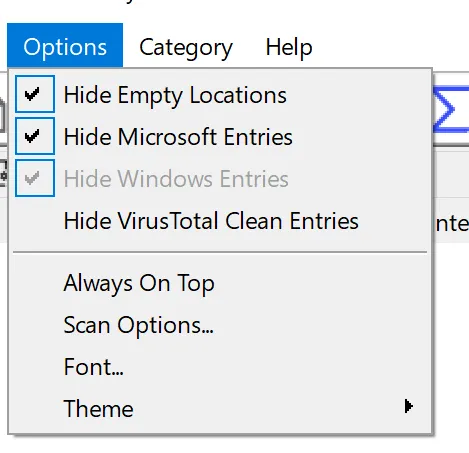Screen dimensions: 469x453
Task: Toggle the Hide Empty Locations option
Action: [x=220, y=94]
